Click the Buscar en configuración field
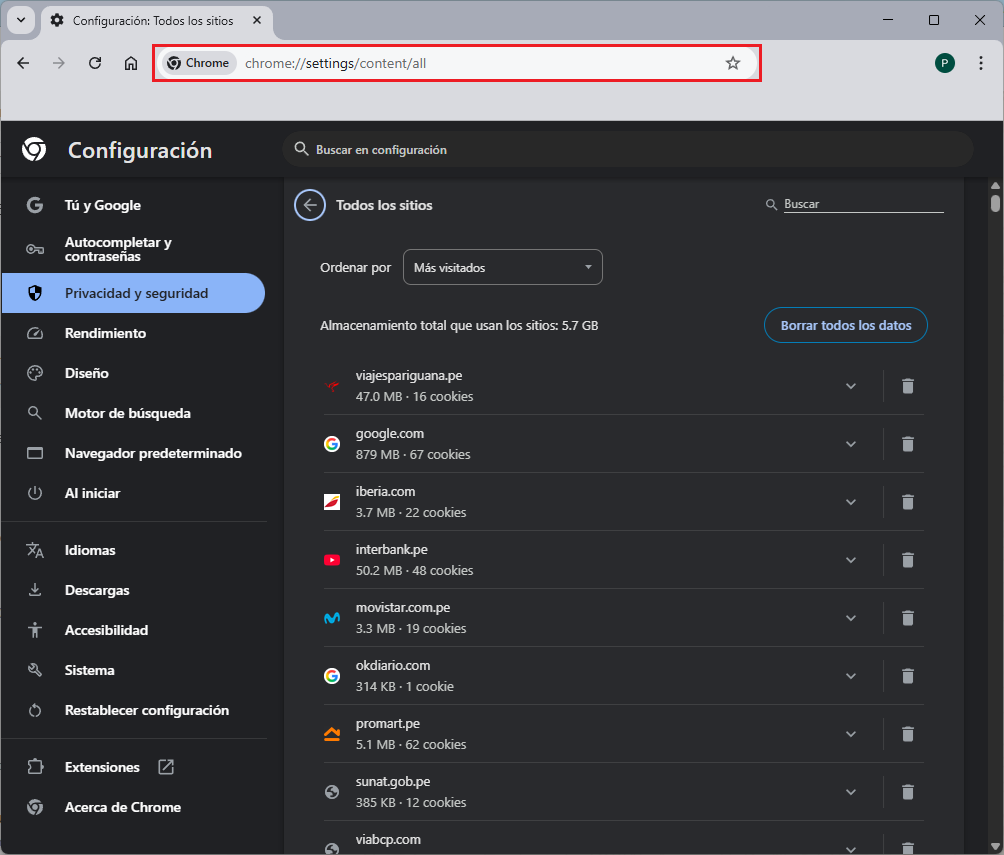Viewport: 1004px width, 855px height. pyautogui.click(x=628, y=149)
